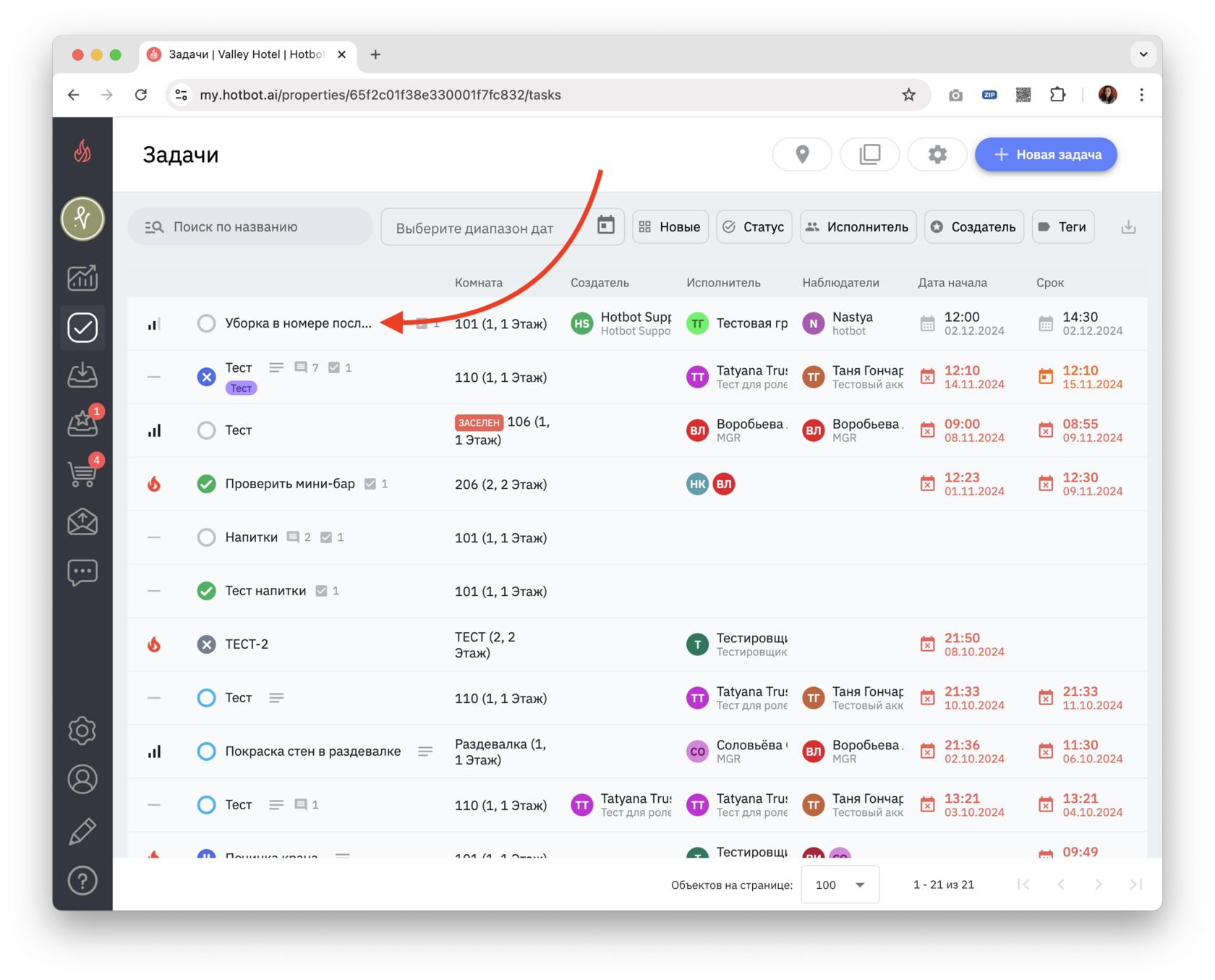Click the Hotbot Support creator avatar HS
The width and height of the screenshot is (1215, 980).
581,323
